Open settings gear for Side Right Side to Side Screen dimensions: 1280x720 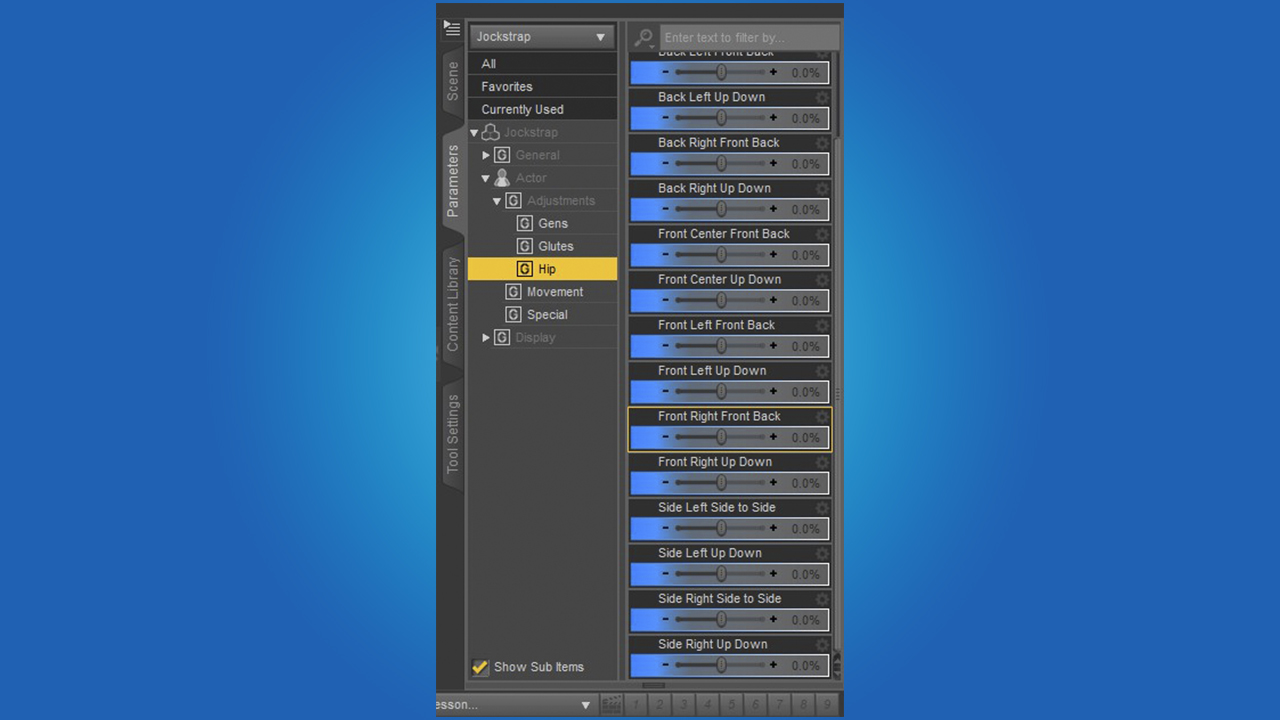click(822, 599)
